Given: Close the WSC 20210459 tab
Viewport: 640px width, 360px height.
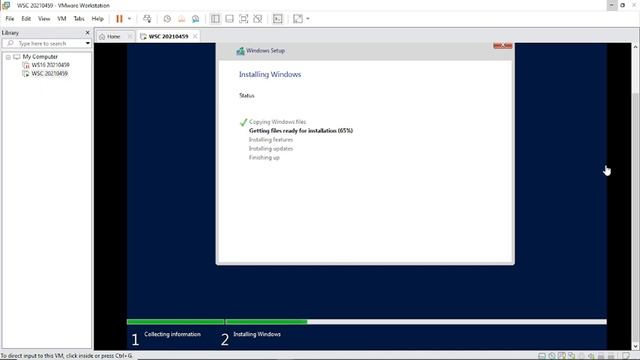Looking at the screenshot, I should [x=195, y=36].
